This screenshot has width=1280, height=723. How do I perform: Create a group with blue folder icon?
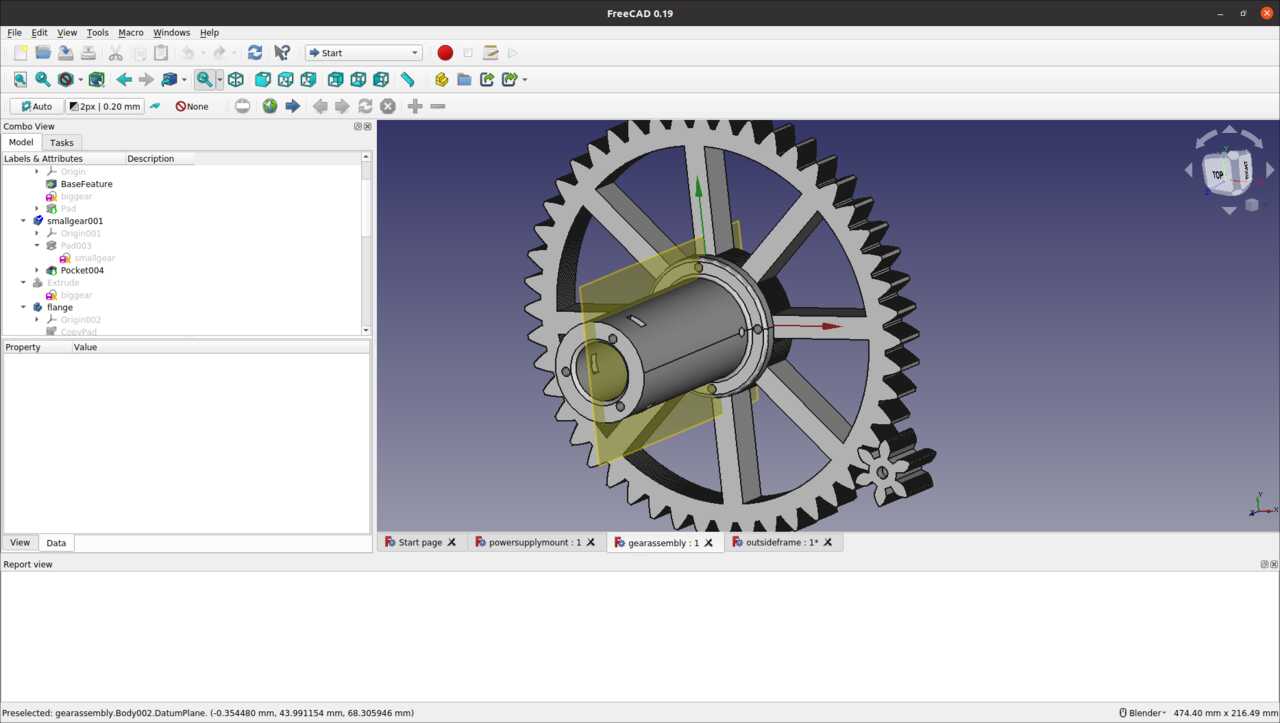(464, 79)
